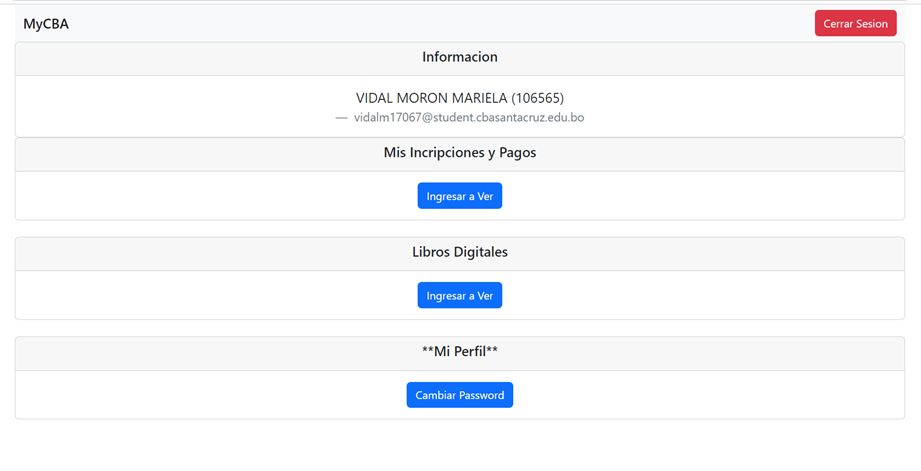
Task: Click the dash preceding the email address
Action: coord(341,118)
